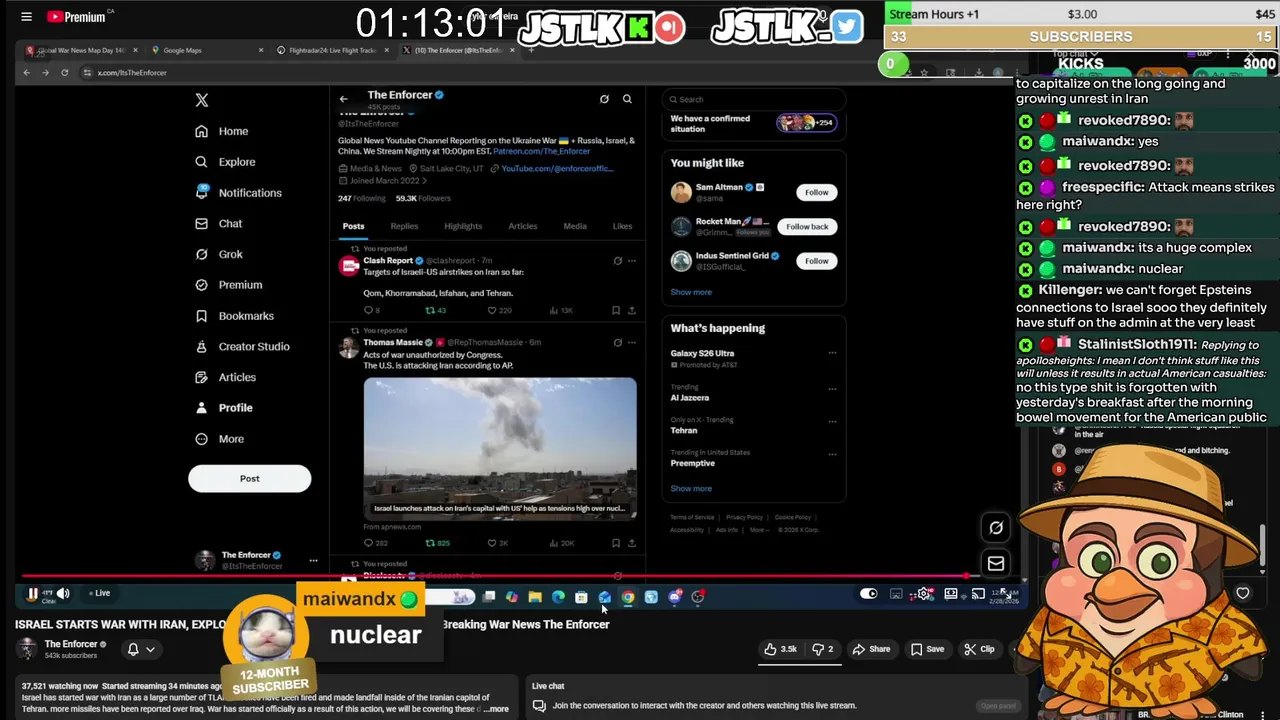Go back with the profile header arrow
1280x720 pixels.
pos(343,99)
